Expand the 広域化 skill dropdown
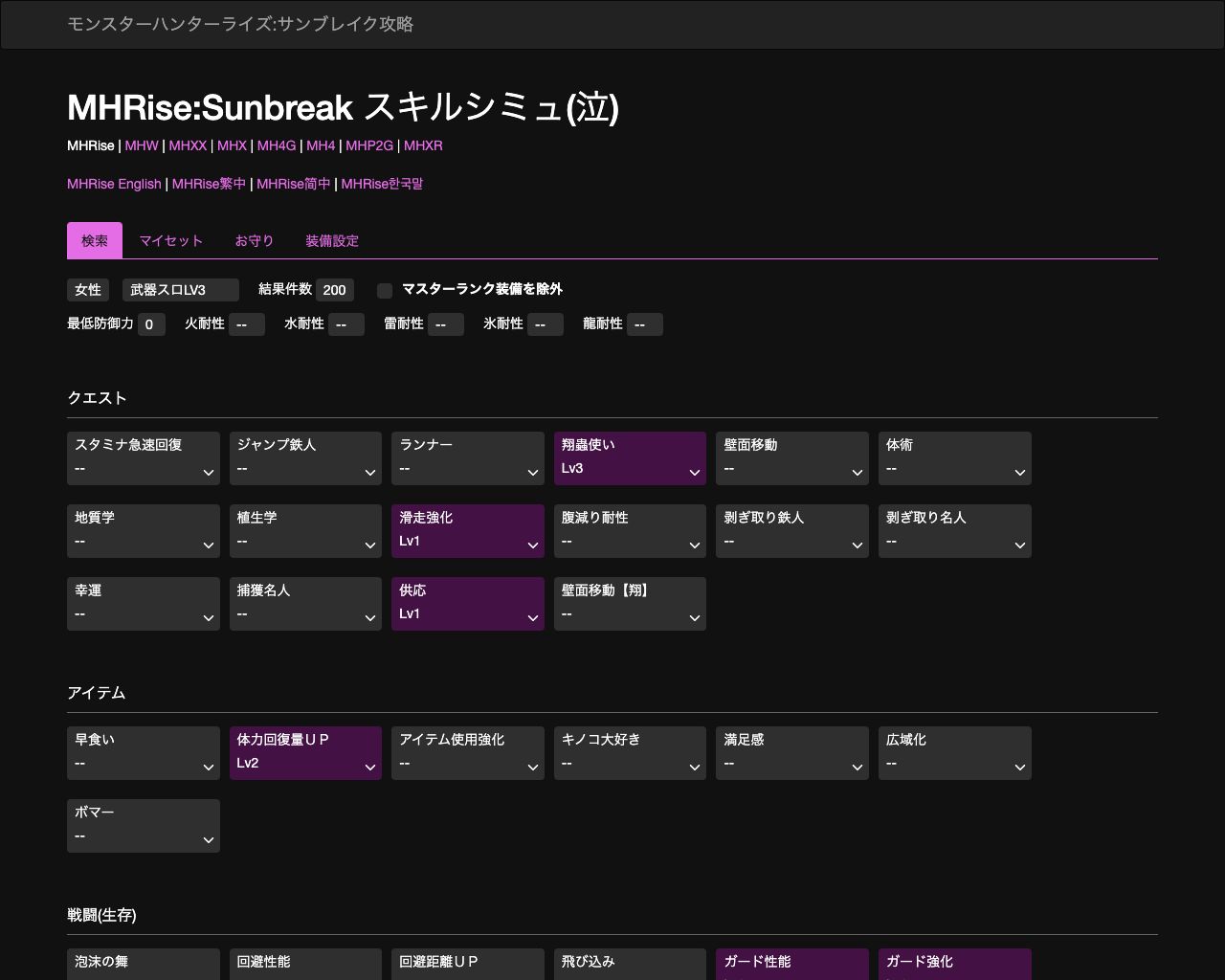This screenshot has height=980, width=1225. point(955,753)
